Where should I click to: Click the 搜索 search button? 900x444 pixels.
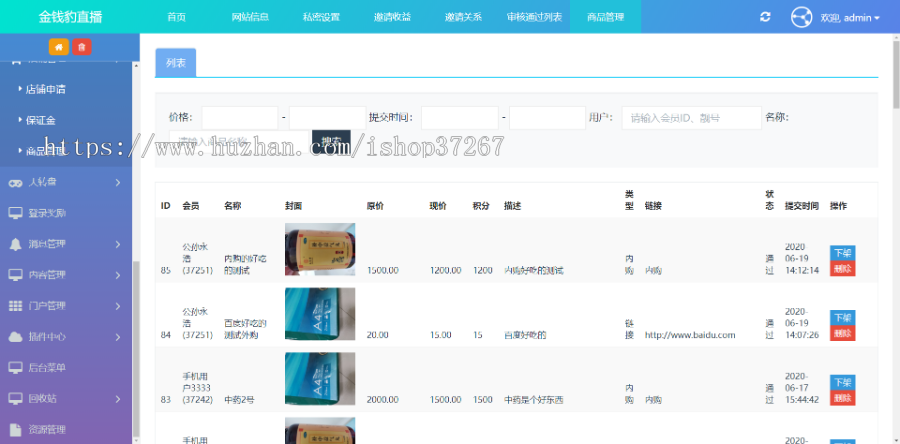(331, 141)
